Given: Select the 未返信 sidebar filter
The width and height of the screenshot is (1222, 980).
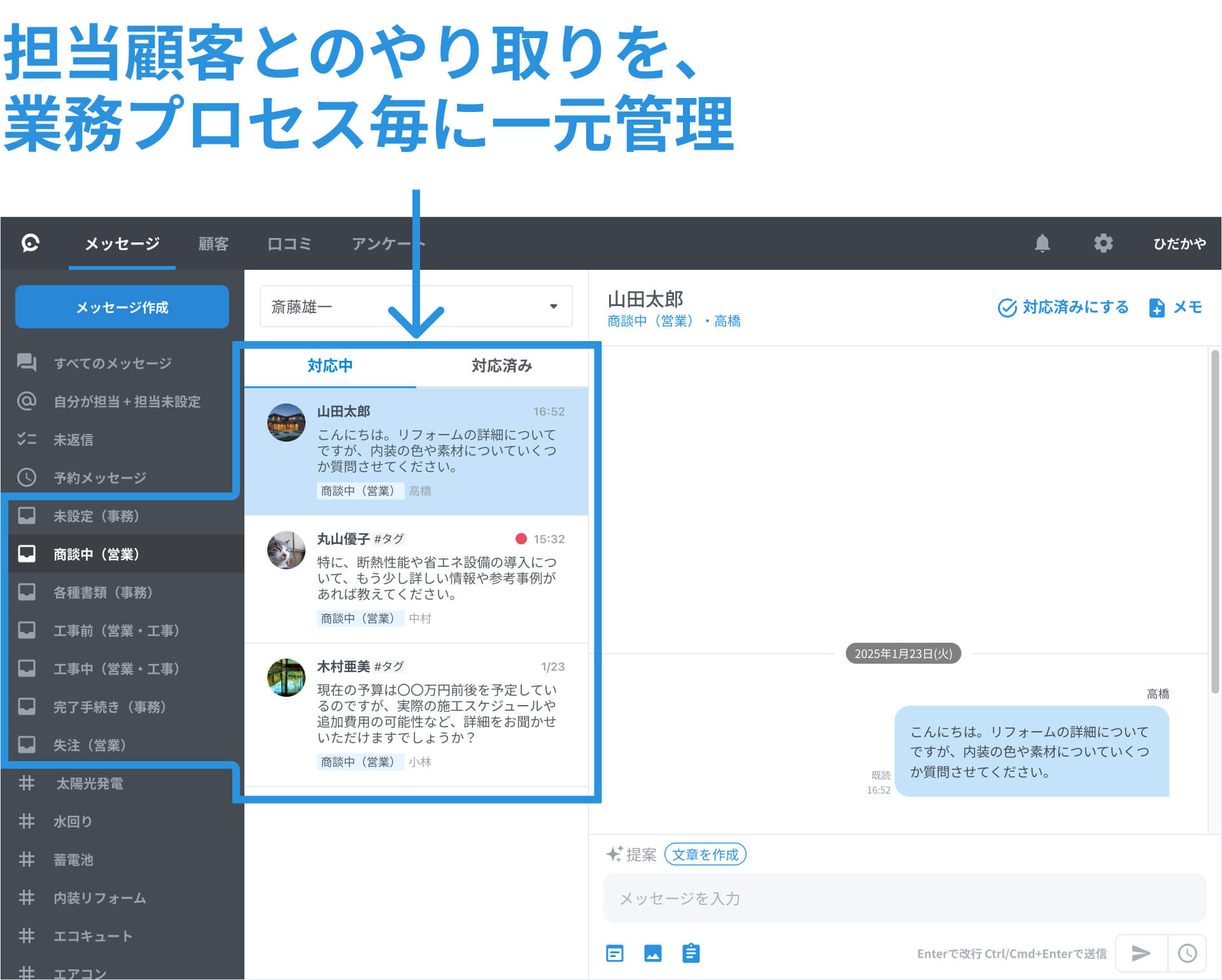Looking at the screenshot, I should (x=73, y=440).
